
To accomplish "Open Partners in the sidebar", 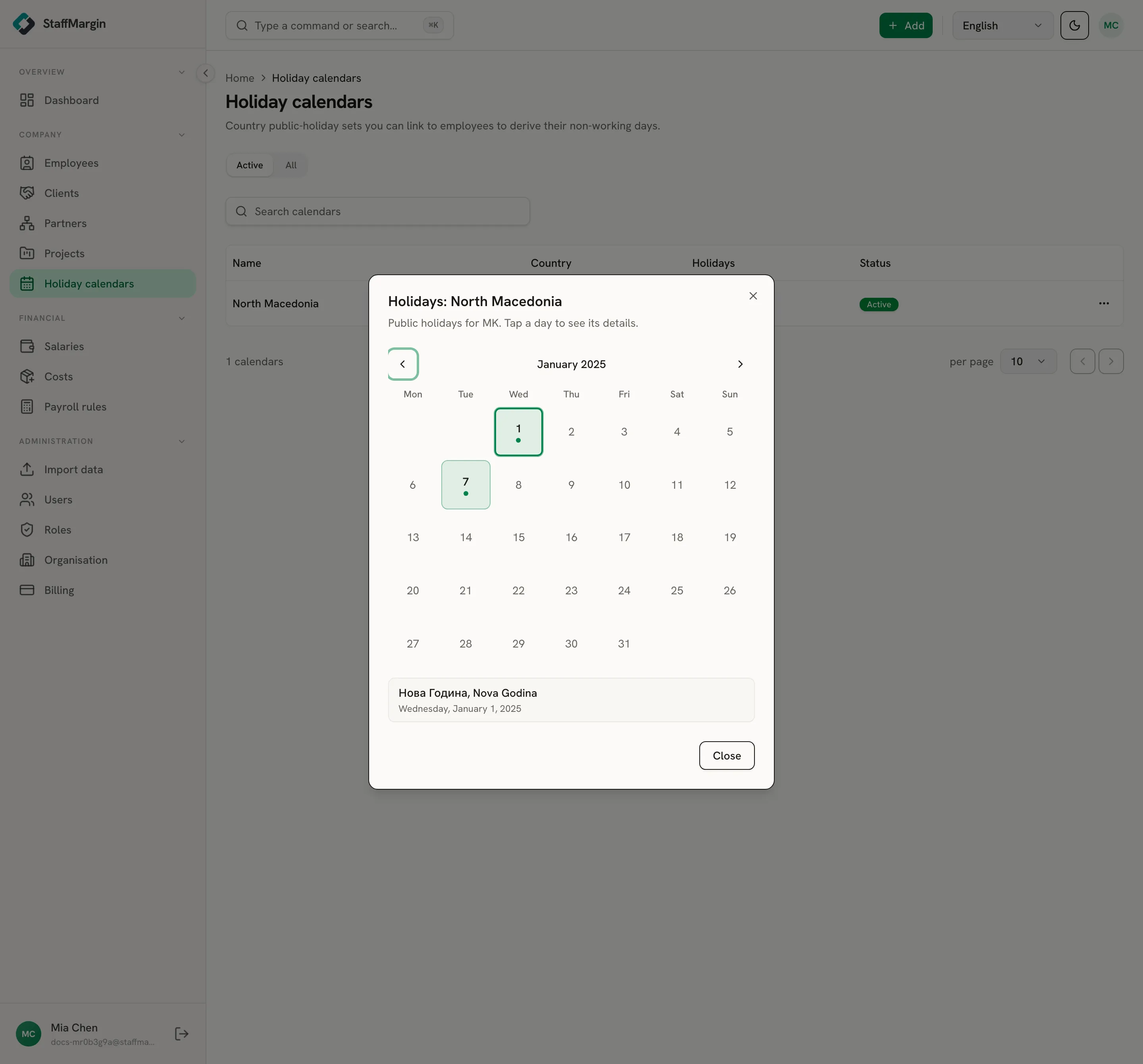I will coord(102,223).
